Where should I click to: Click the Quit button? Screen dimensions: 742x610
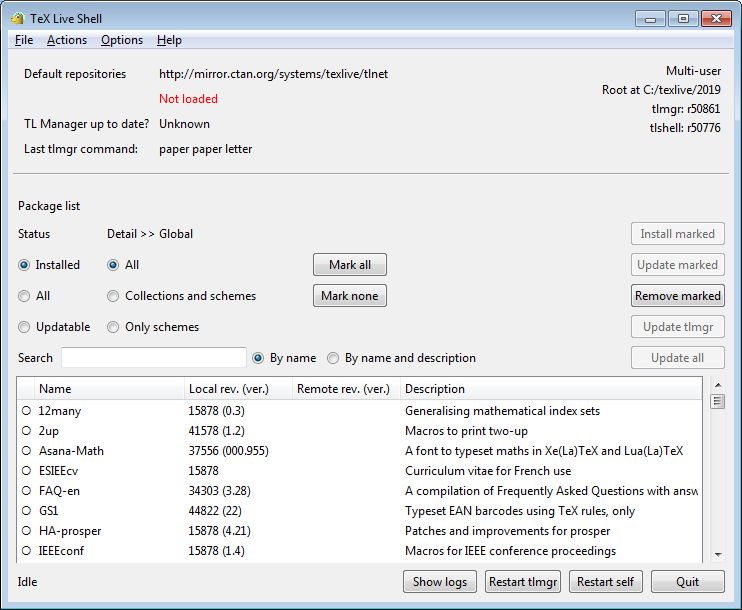click(688, 582)
